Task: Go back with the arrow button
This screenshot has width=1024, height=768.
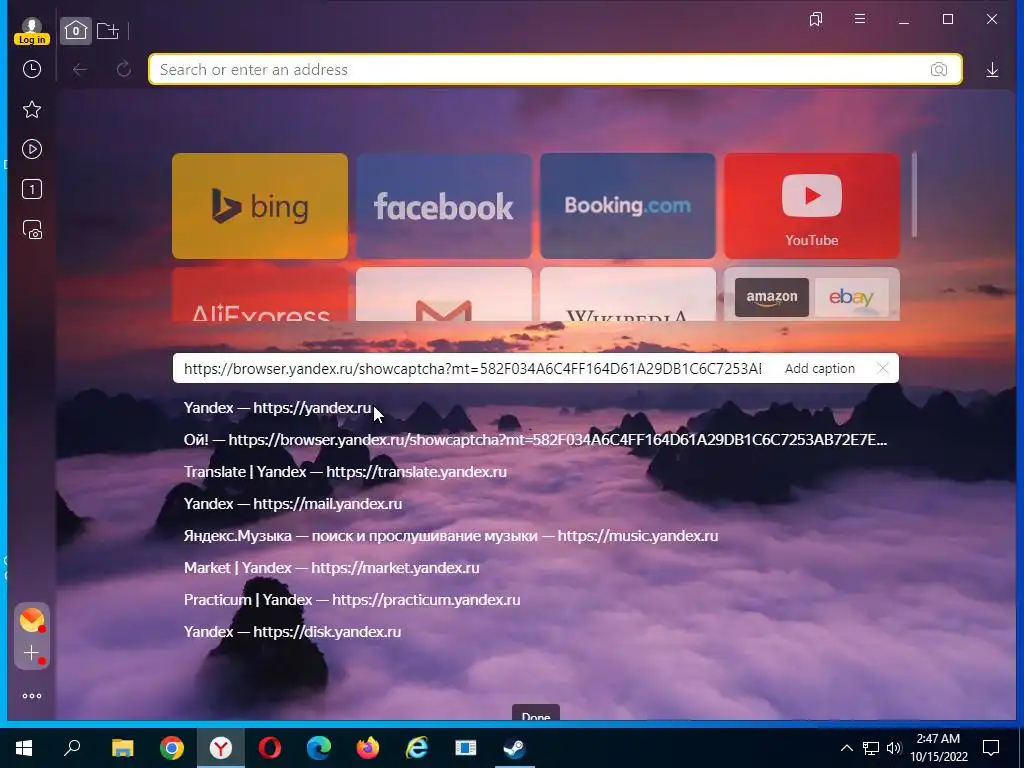Action: click(x=80, y=69)
